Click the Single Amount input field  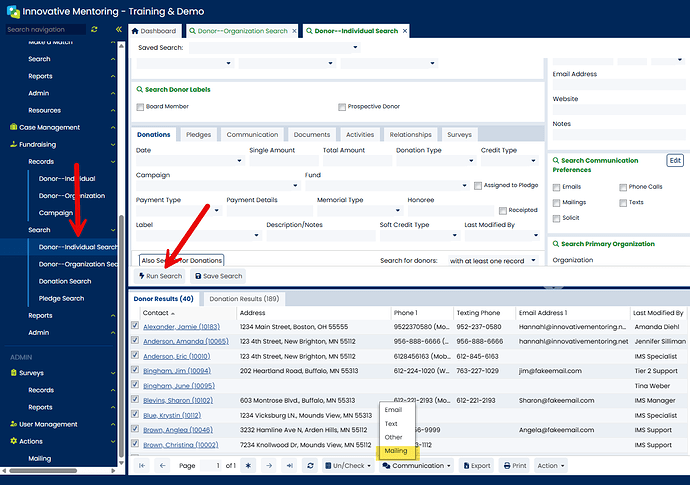pyautogui.click(x=284, y=161)
